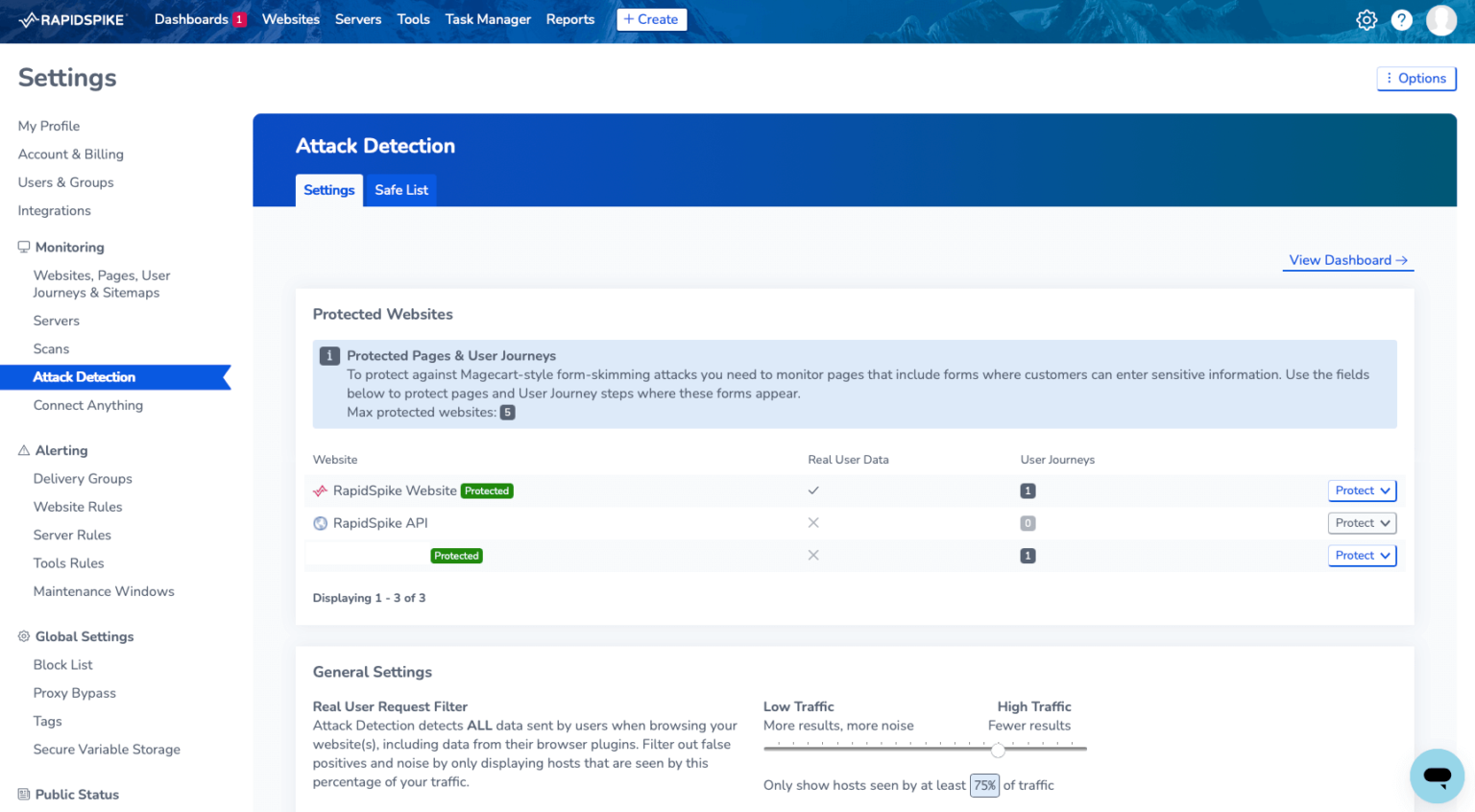Open the chat bubble in the corner
The height and width of the screenshot is (812, 1475).
point(1437,776)
